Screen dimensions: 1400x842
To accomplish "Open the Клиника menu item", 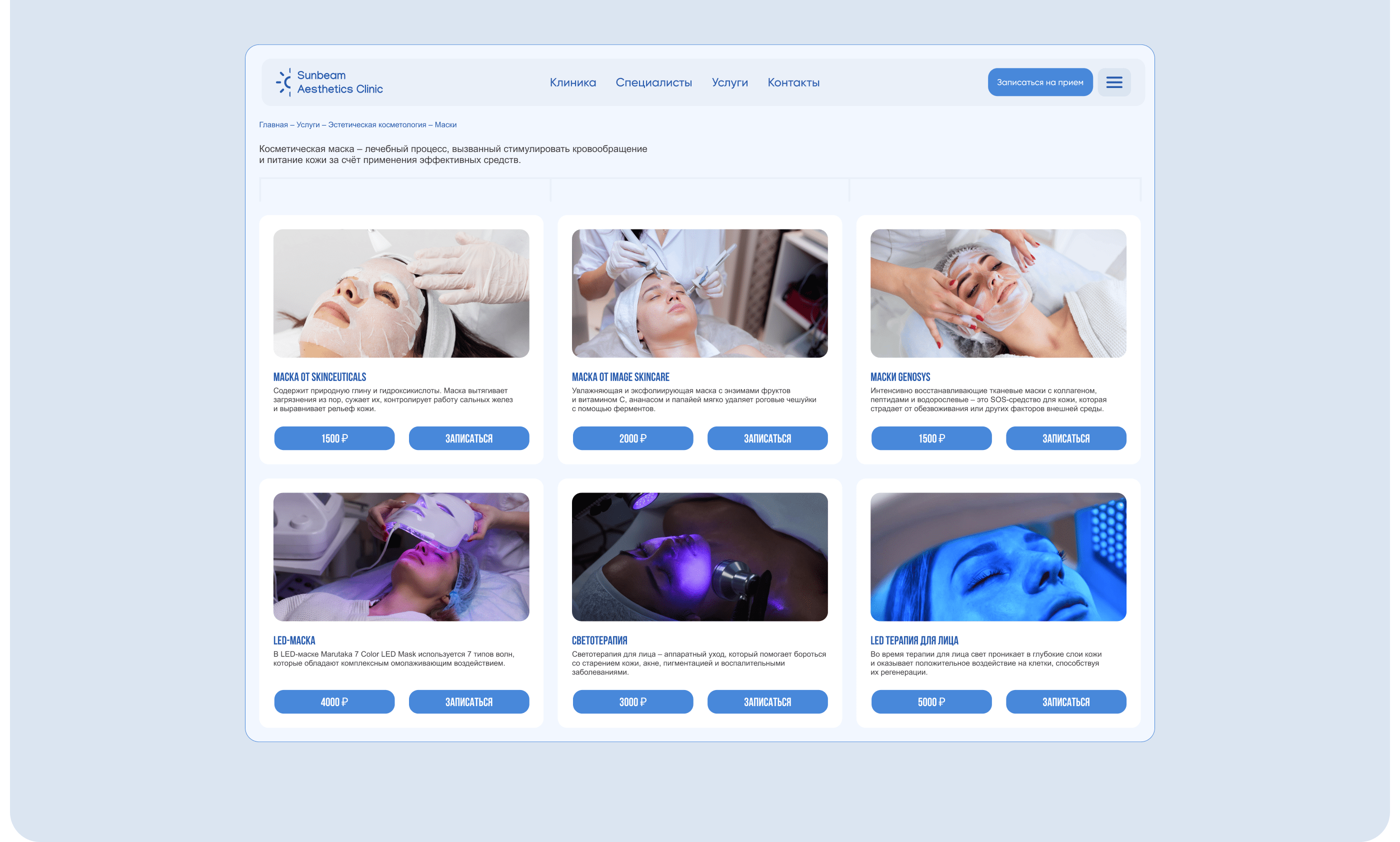I will tap(572, 82).
